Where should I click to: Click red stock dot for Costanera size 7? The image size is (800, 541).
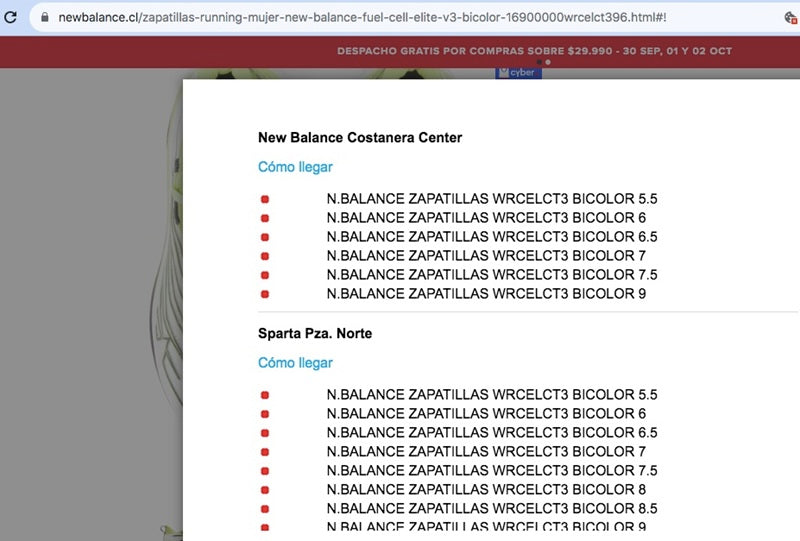point(265,256)
